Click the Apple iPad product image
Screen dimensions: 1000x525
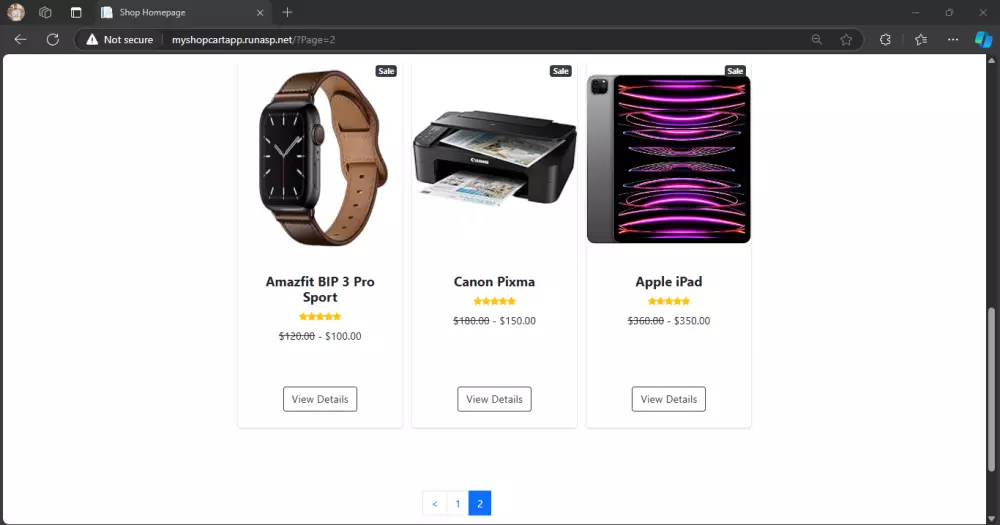point(668,159)
